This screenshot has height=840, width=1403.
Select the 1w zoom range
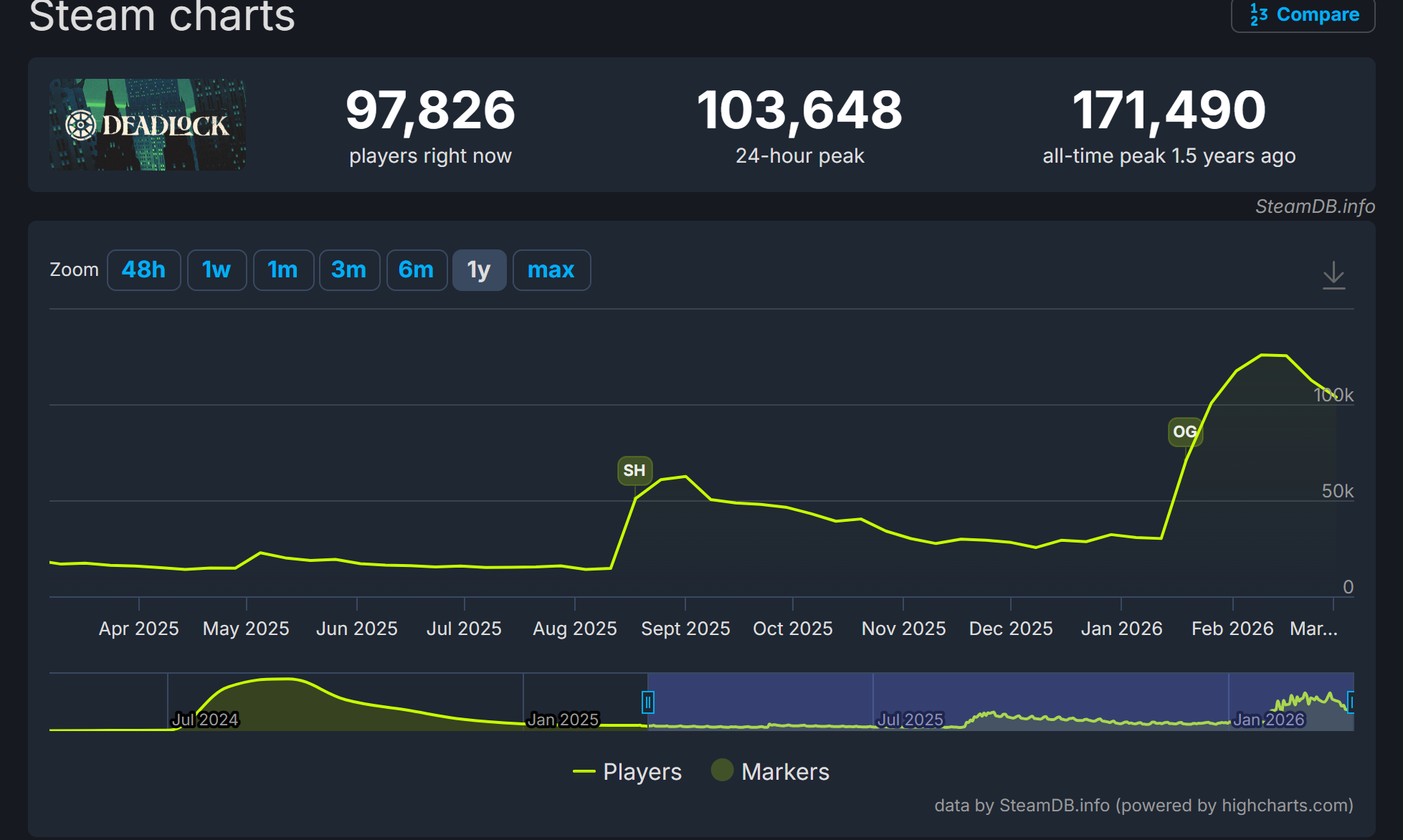pos(217,270)
